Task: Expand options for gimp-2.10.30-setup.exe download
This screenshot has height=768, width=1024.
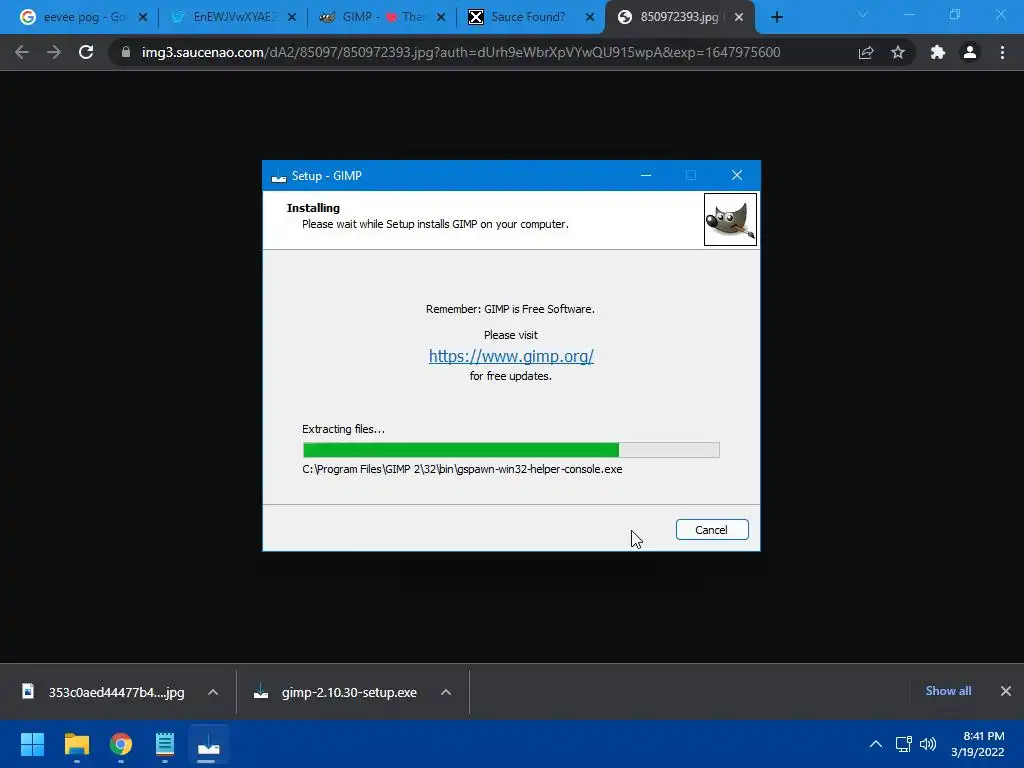Action: tap(446, 692)
